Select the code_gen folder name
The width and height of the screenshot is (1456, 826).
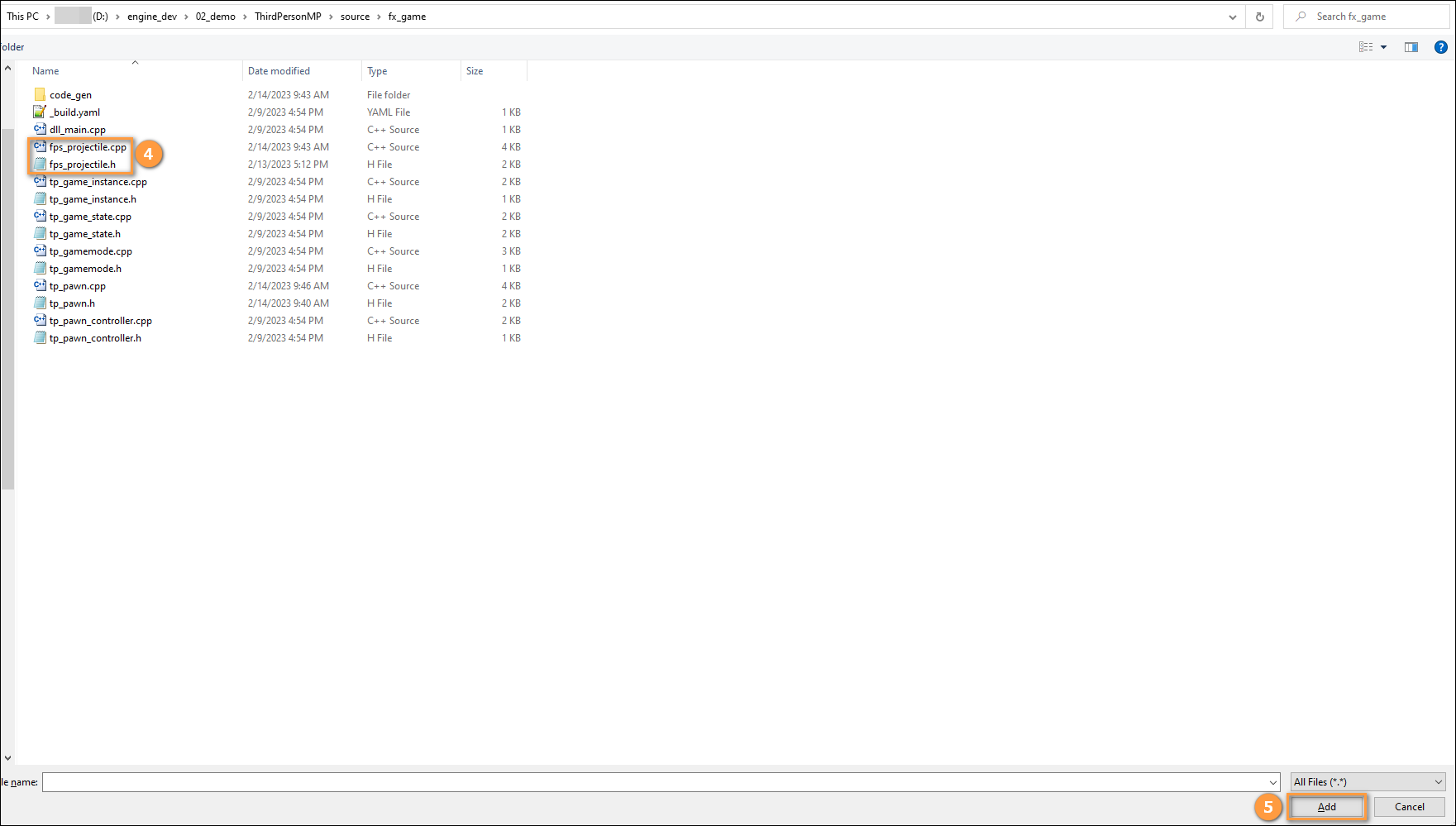click(70, 95)
